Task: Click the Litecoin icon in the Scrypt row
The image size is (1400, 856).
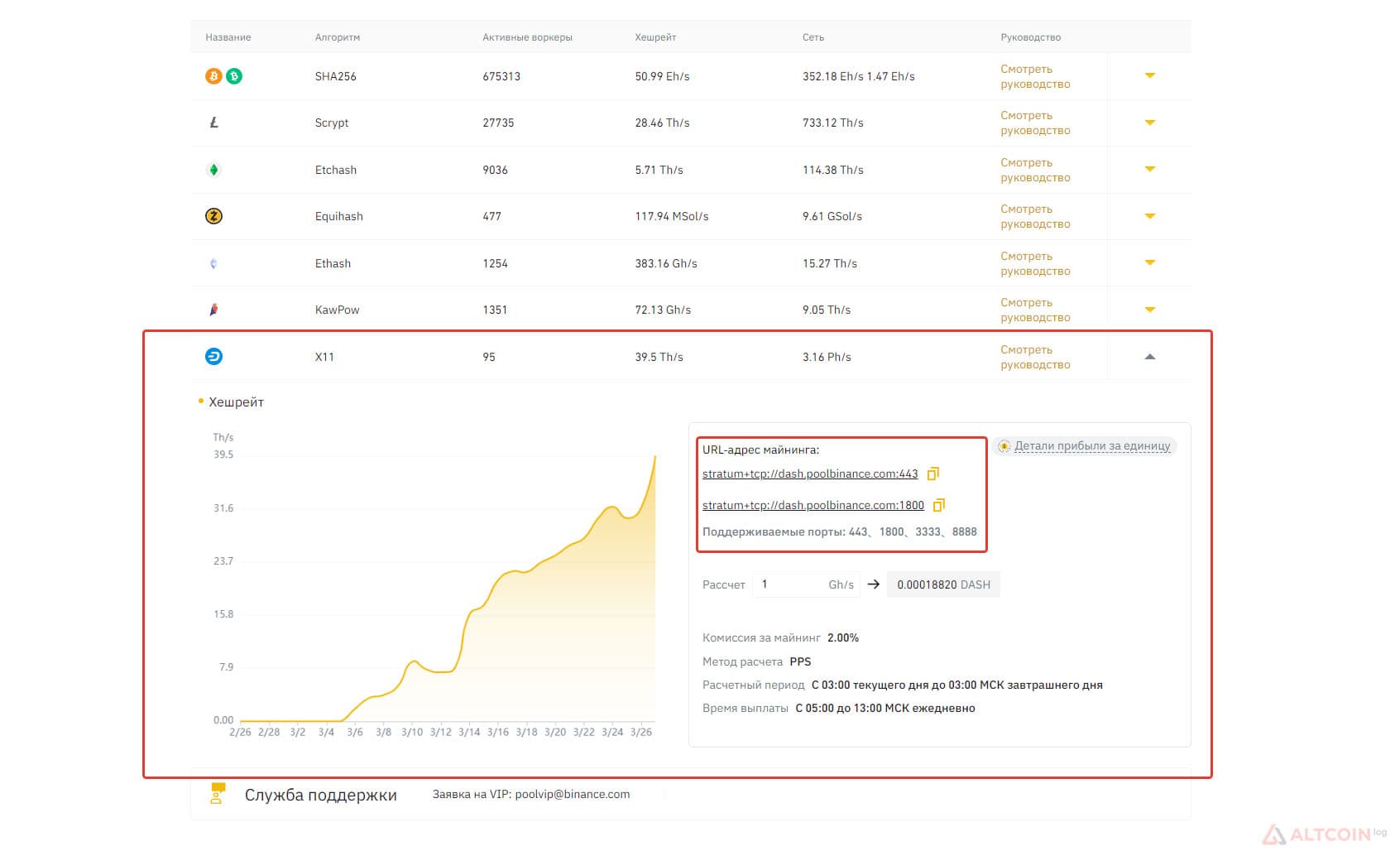Action: [213, 123]
